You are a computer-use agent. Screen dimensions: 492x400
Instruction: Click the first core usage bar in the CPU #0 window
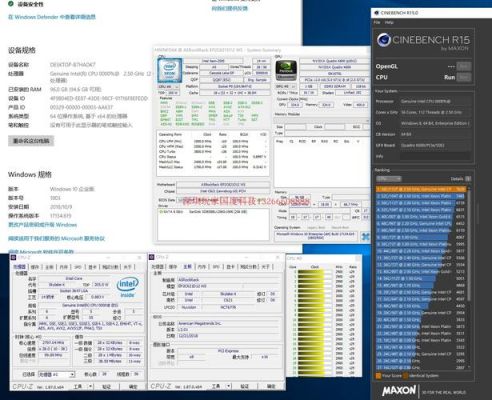[x=315, y=272]
